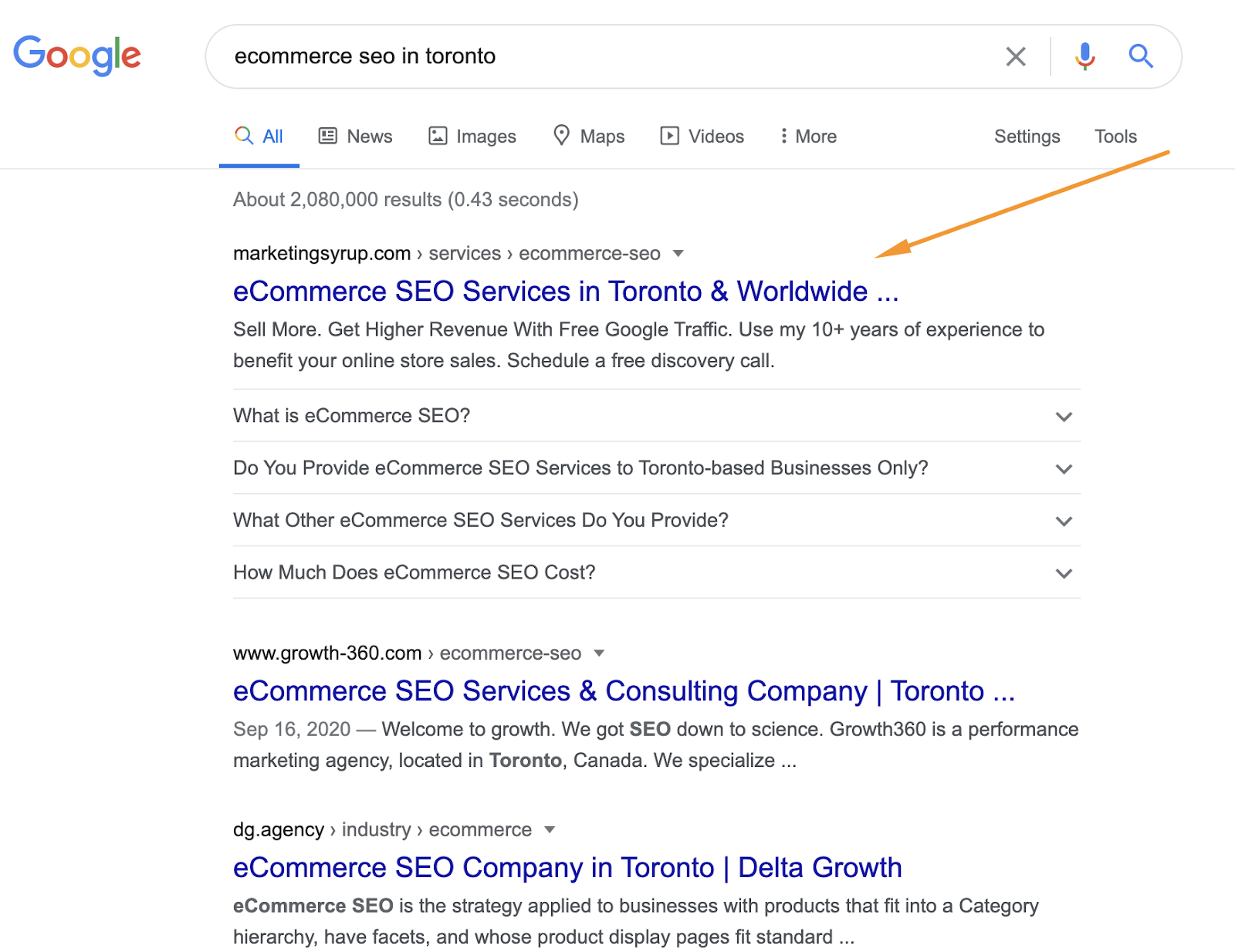Expand the 'Toronto-based Businesses Only?' question
The width and height of the screenshot is (1235, 952).
[657, 468]
